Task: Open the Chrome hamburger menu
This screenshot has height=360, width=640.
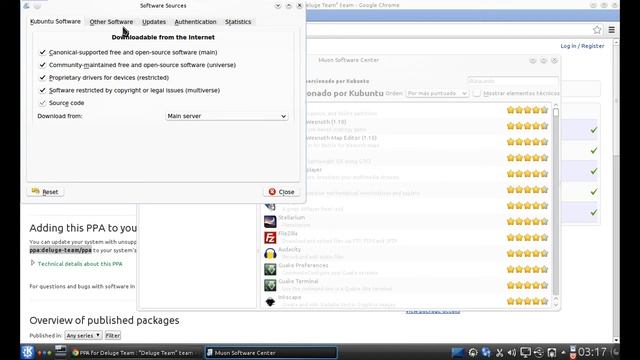Action: [611, 30]
